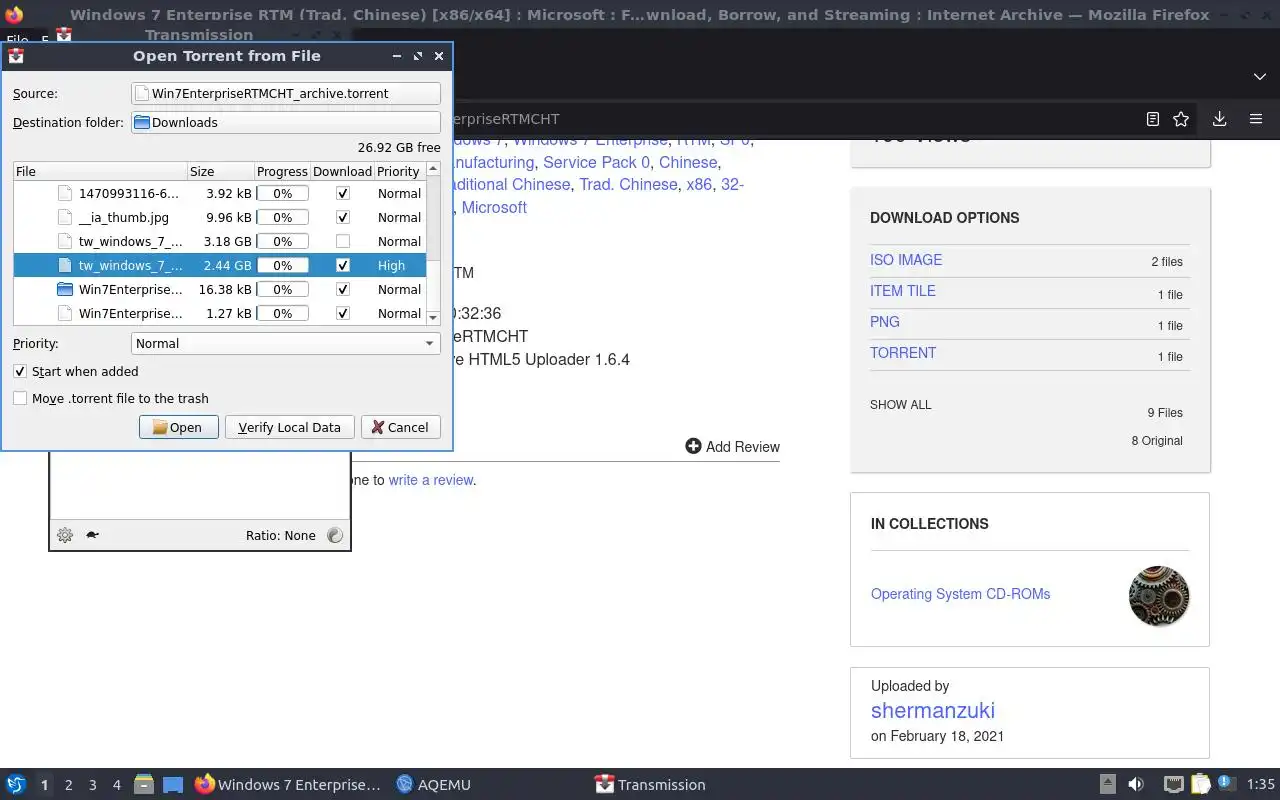Open the Destination folder chooser

pyautogui.click(x=286, y=122)
